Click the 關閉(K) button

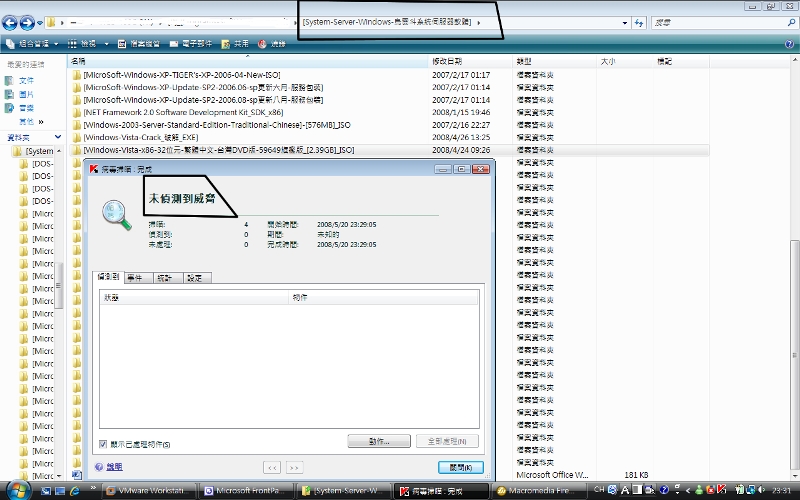tap(461, 467)
